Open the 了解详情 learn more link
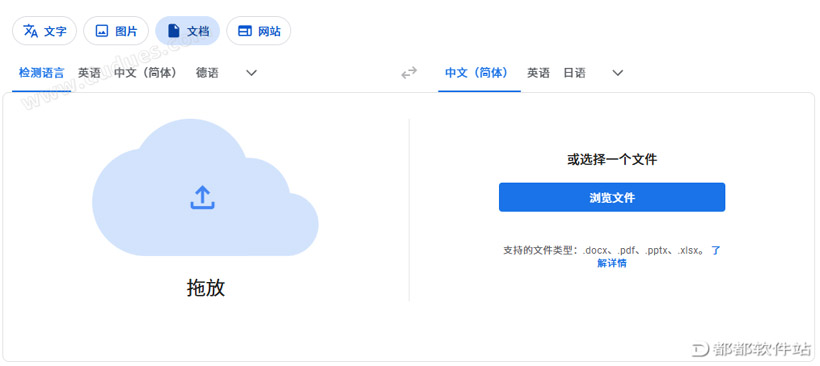Viewport: 820px width, 366px height. 612,263
